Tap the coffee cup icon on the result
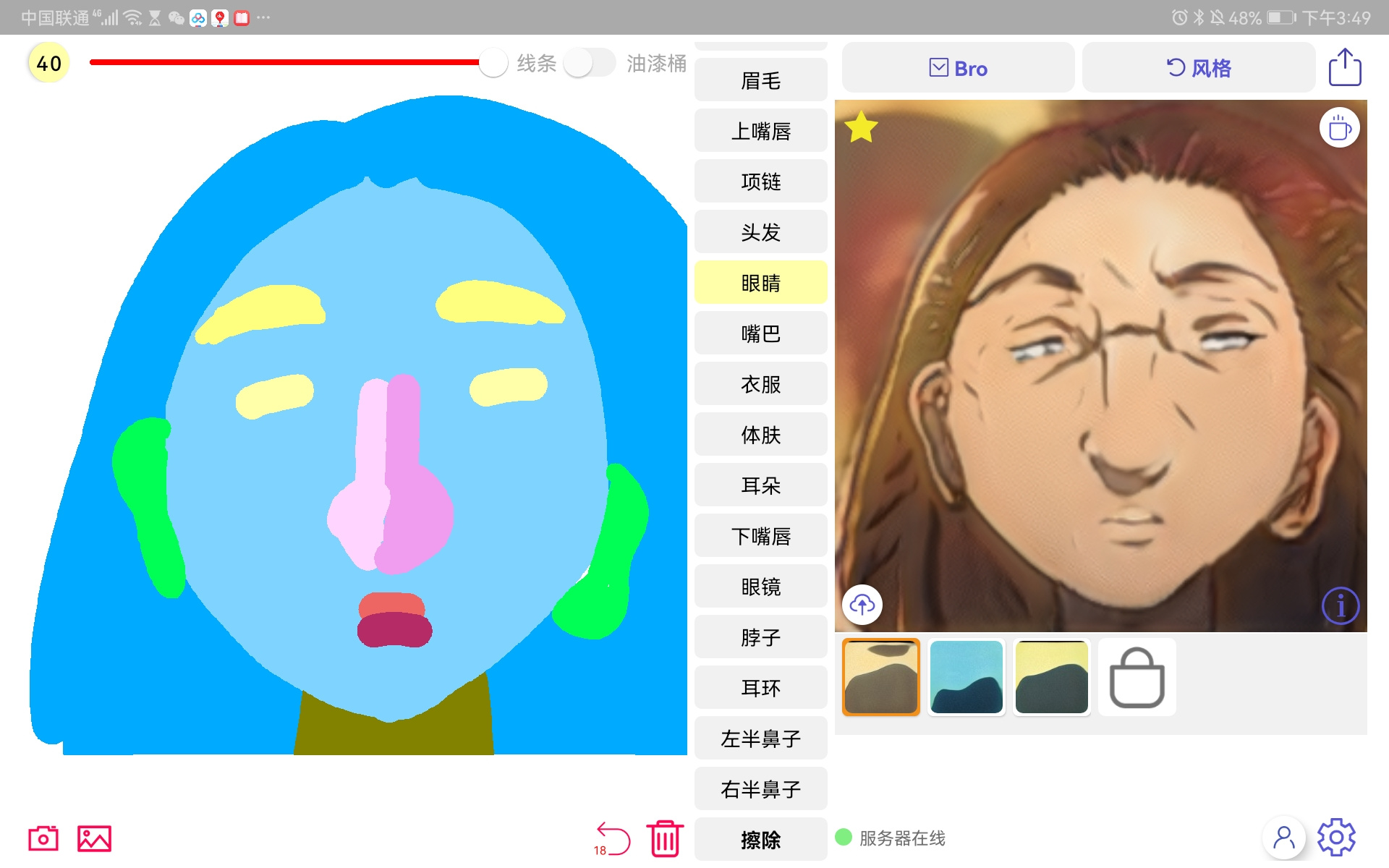Screen dimensions: 1389x868 pos(1340,128)
